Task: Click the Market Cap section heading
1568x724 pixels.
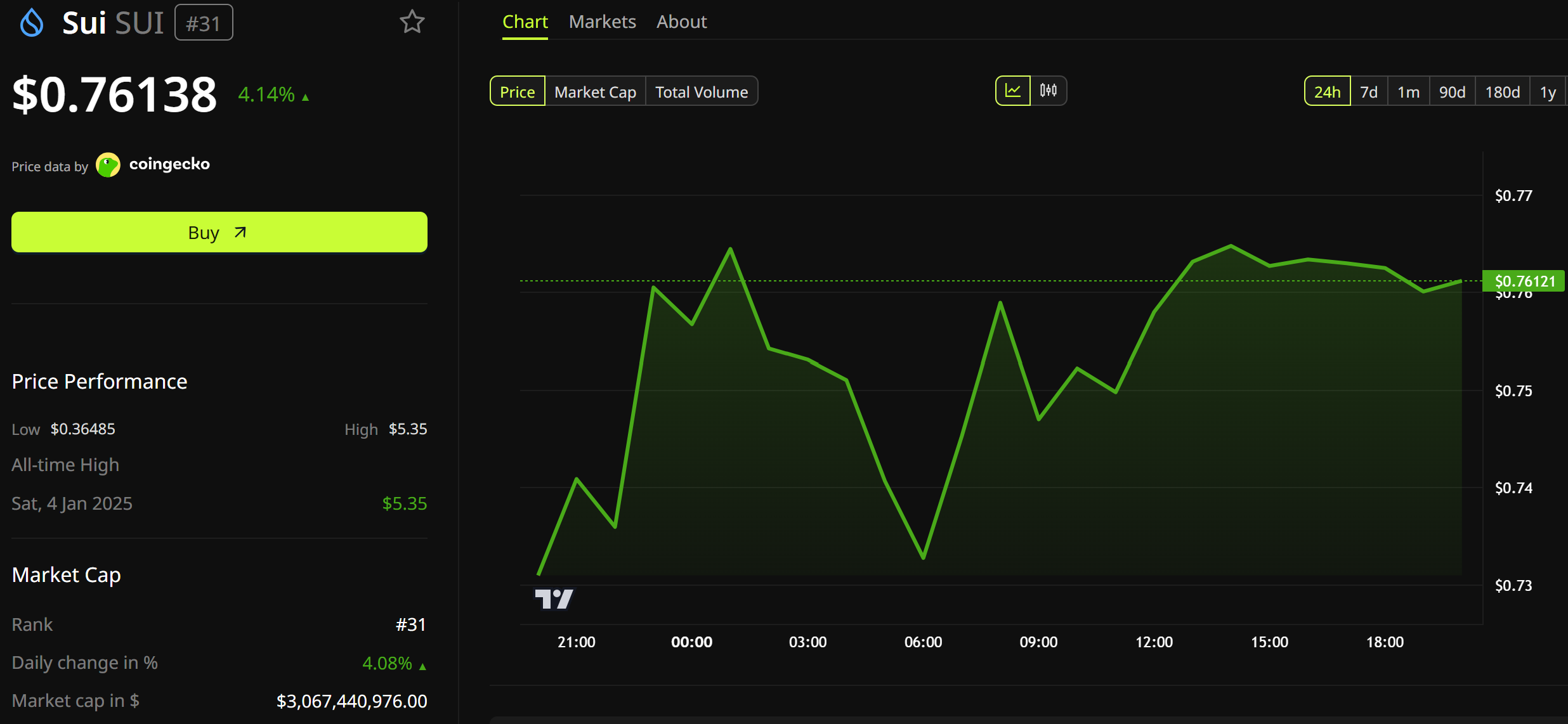Action: pos(67,575)
